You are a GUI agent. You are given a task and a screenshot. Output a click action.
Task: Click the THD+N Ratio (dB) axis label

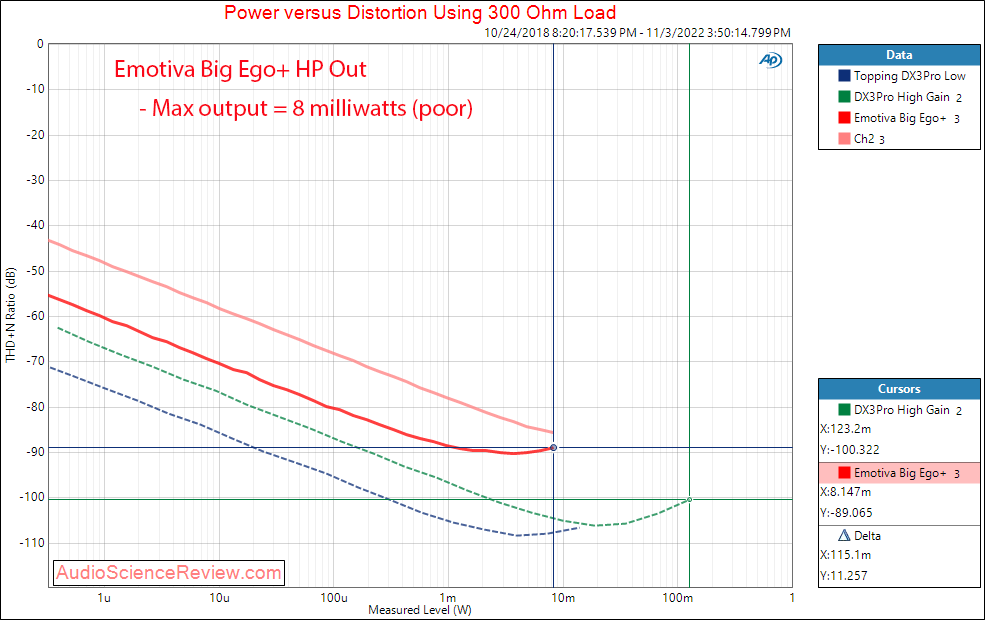point(10,315)
